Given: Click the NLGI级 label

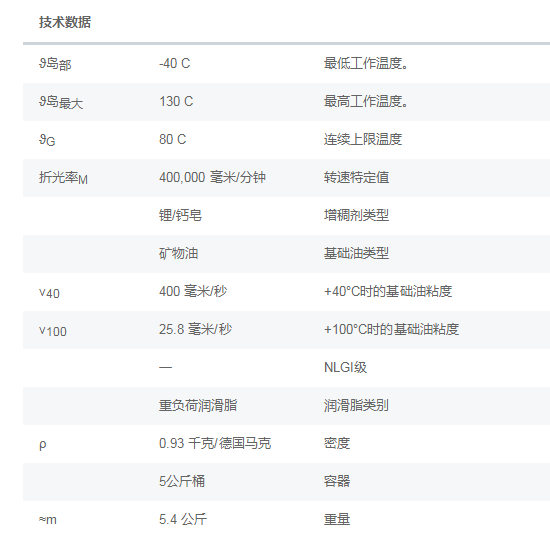Looking at the screenshot, I should coord(345,367).
